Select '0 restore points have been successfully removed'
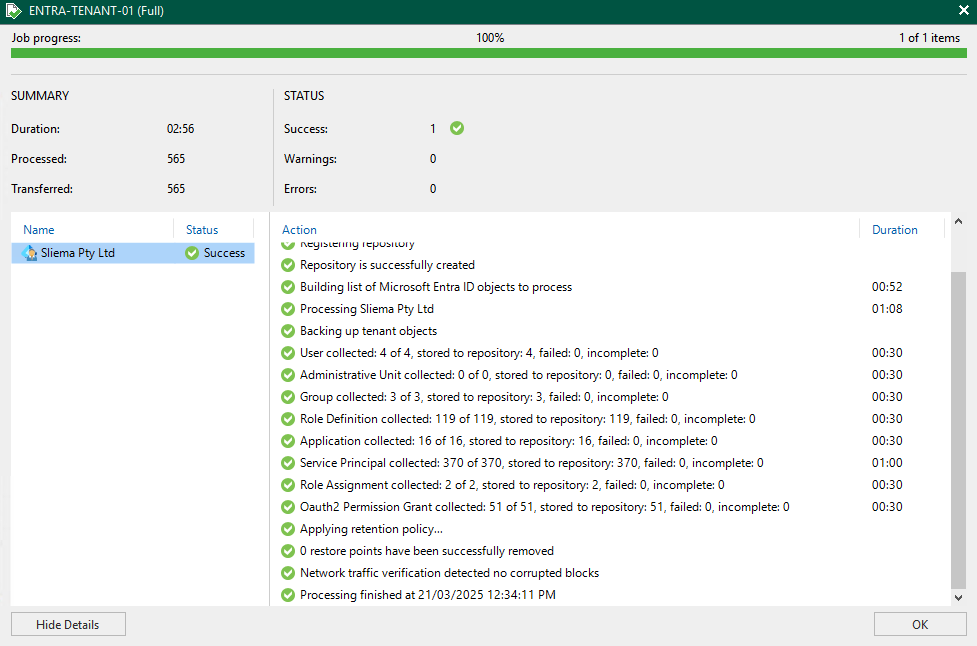This screenshot has height=646, width=977. coord(427,551)
